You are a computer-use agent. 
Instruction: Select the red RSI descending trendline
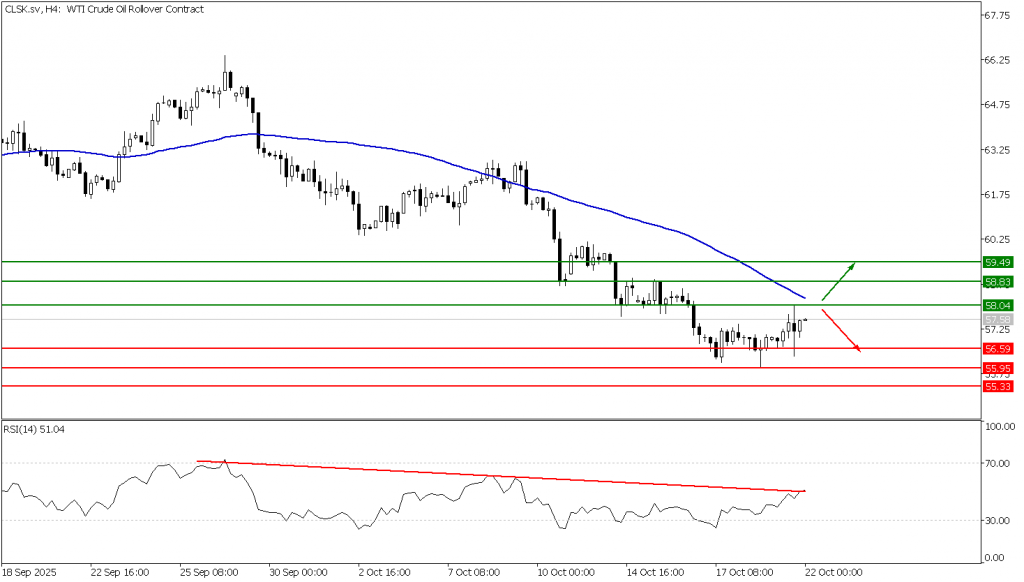coord(500,476)
